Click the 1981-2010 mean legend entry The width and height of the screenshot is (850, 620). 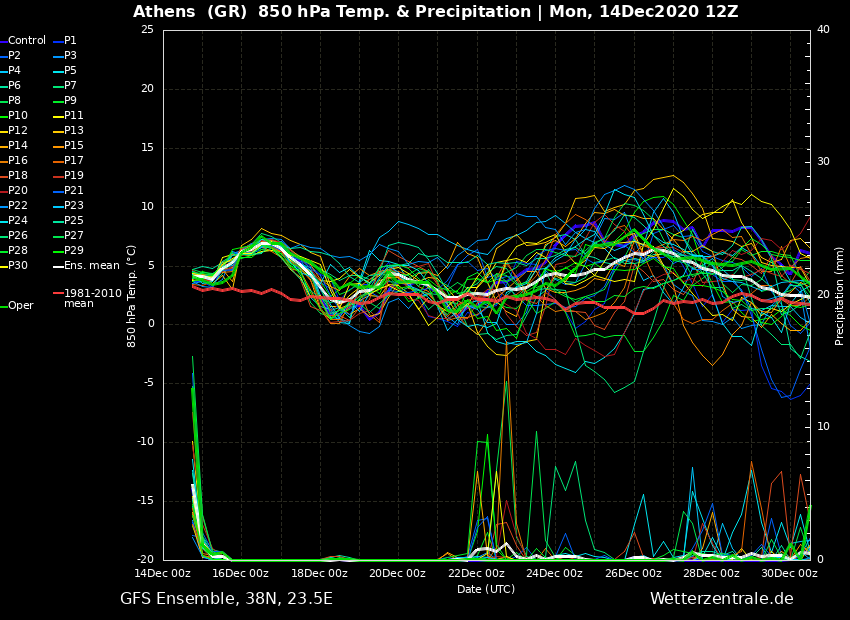[x=92, y=298]
